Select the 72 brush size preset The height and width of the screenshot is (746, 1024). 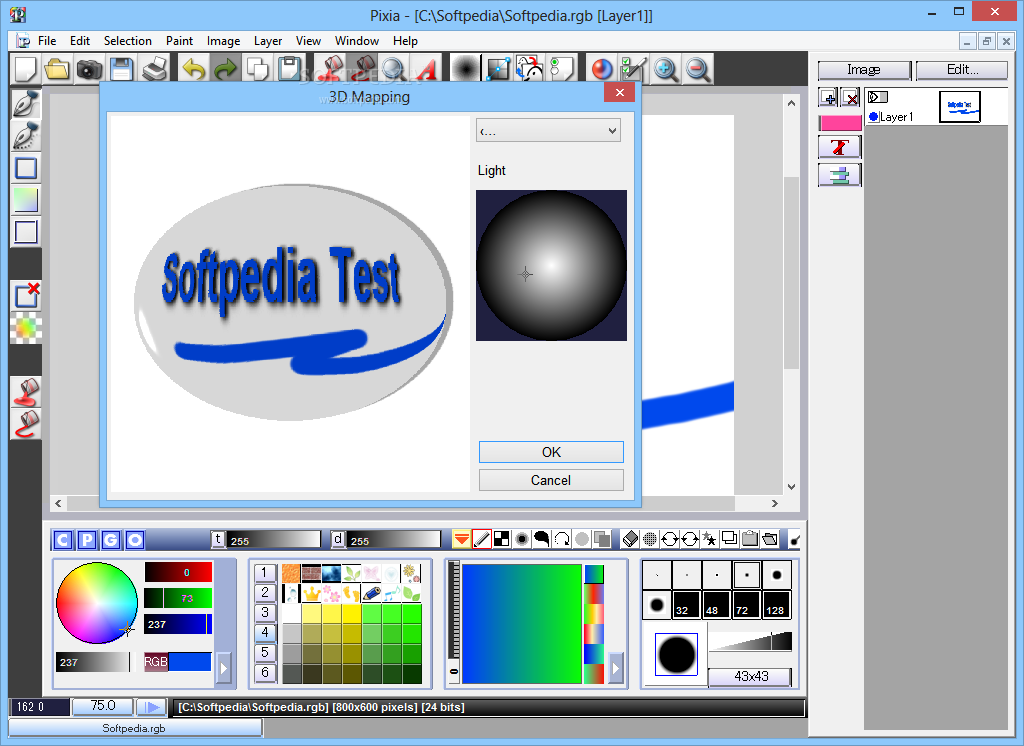point(746,604)
